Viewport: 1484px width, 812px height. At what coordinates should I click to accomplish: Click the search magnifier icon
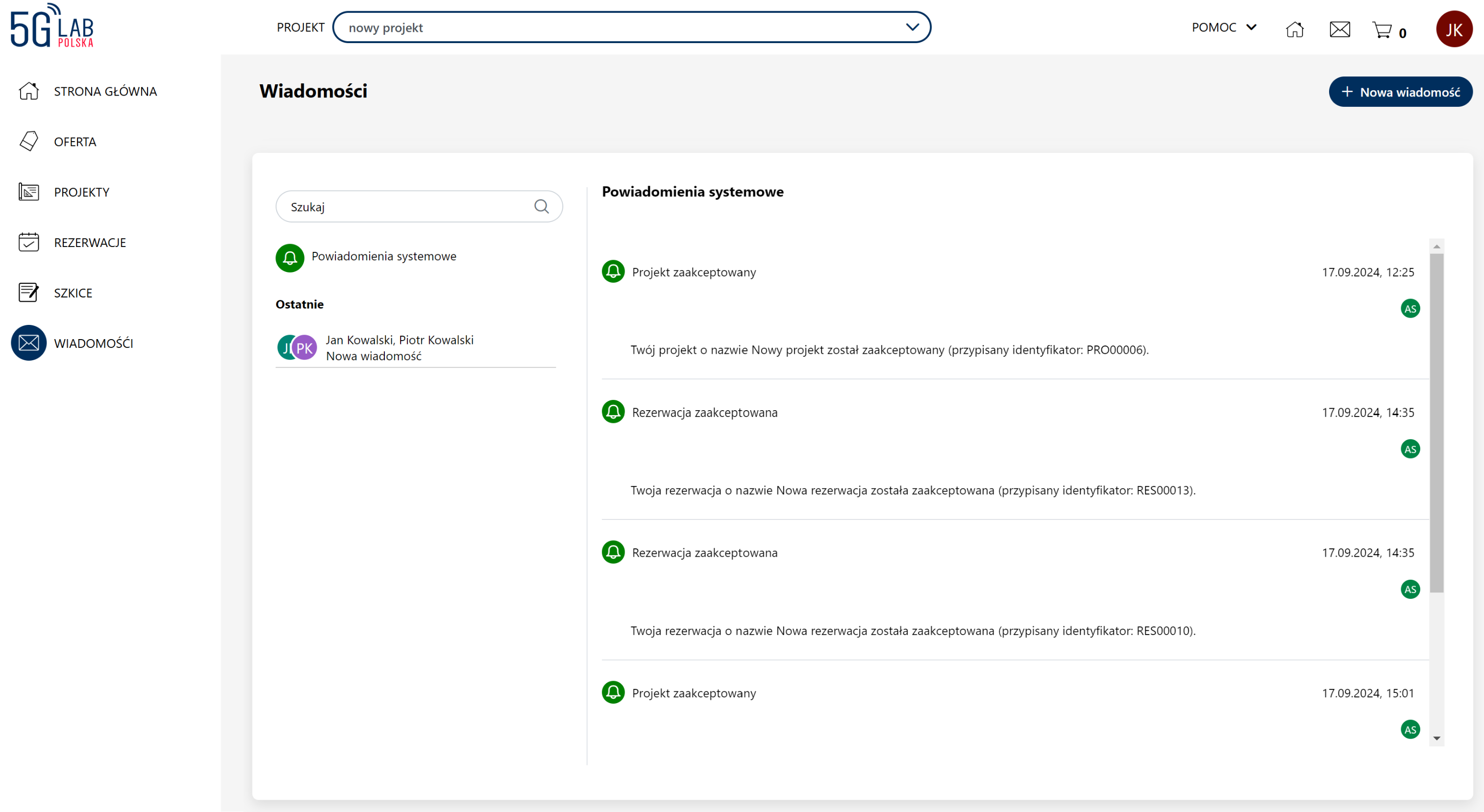click(x=541, y=206)
